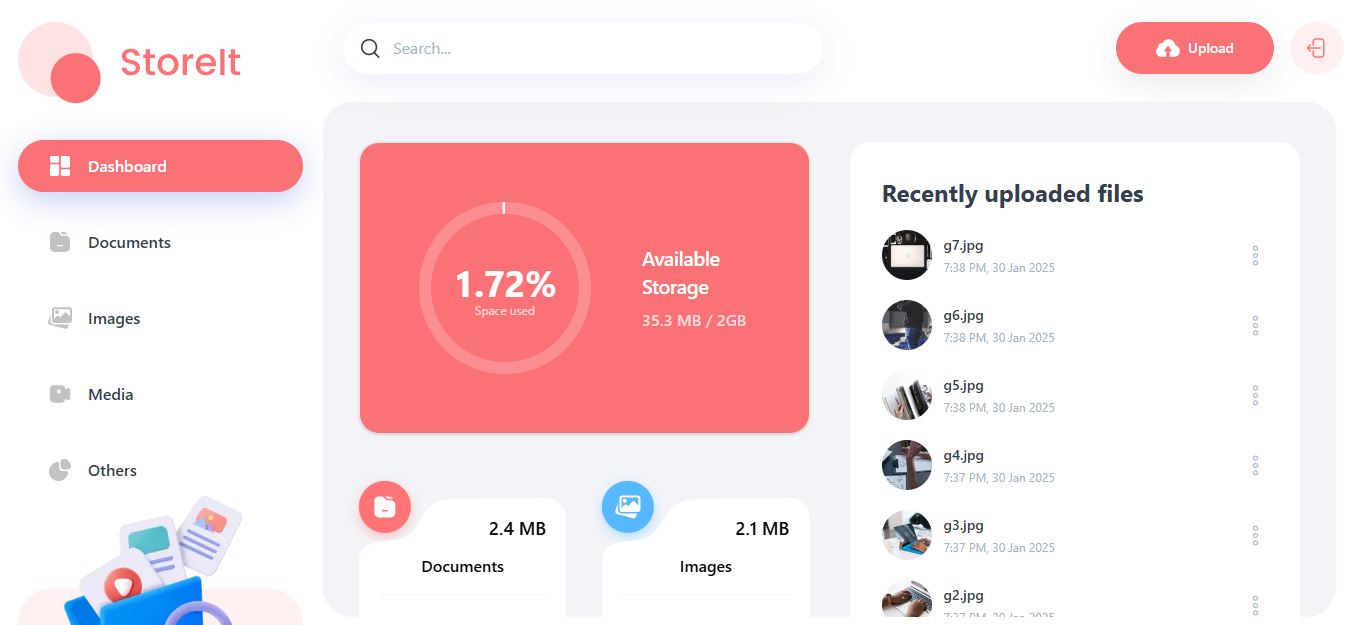Click the cloud upload icon
Viewport: 1355px width, 625px height.
tap(1167, 48)
